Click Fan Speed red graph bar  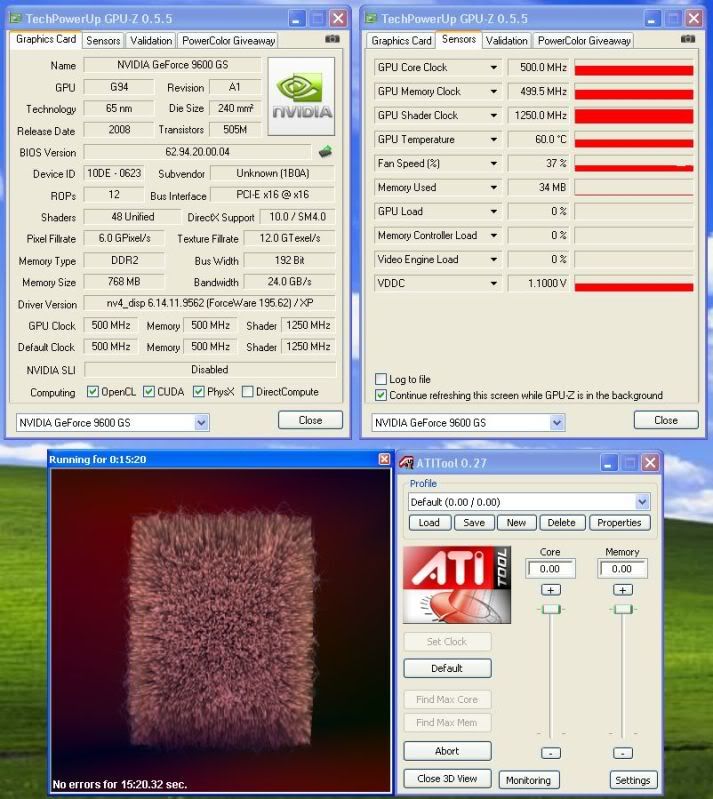coord(634,168)
